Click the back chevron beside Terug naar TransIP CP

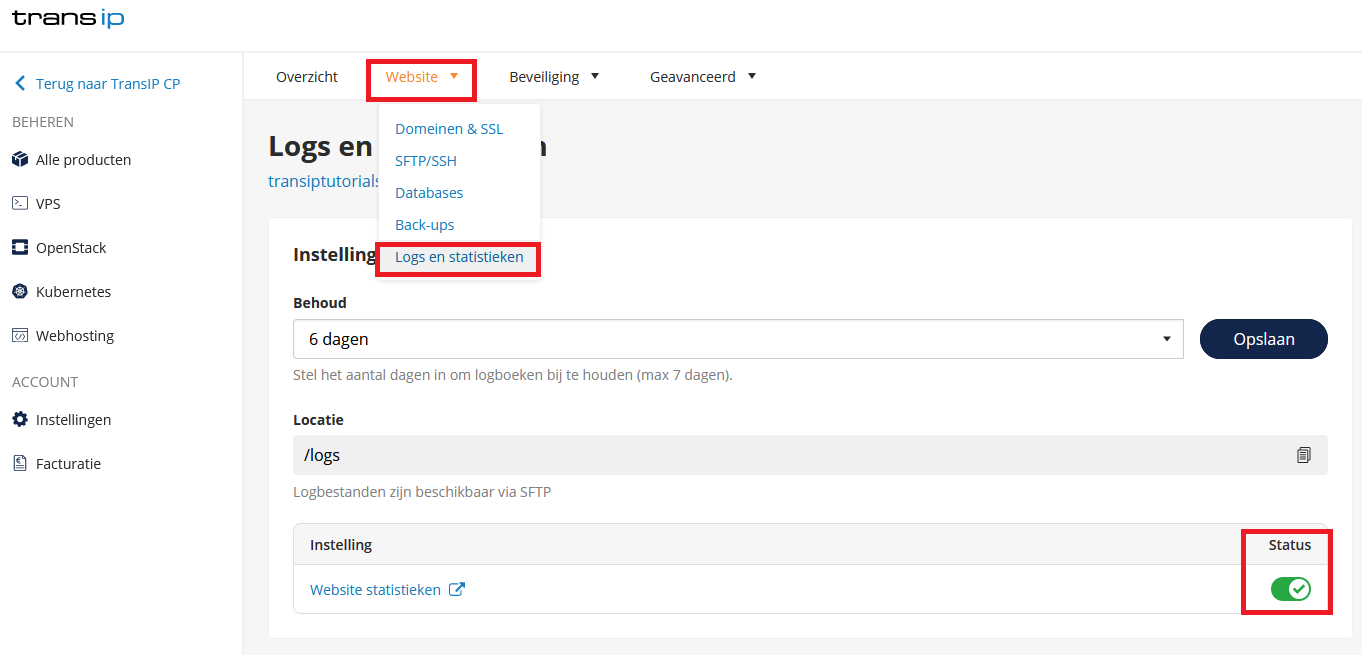click(20, 84)
